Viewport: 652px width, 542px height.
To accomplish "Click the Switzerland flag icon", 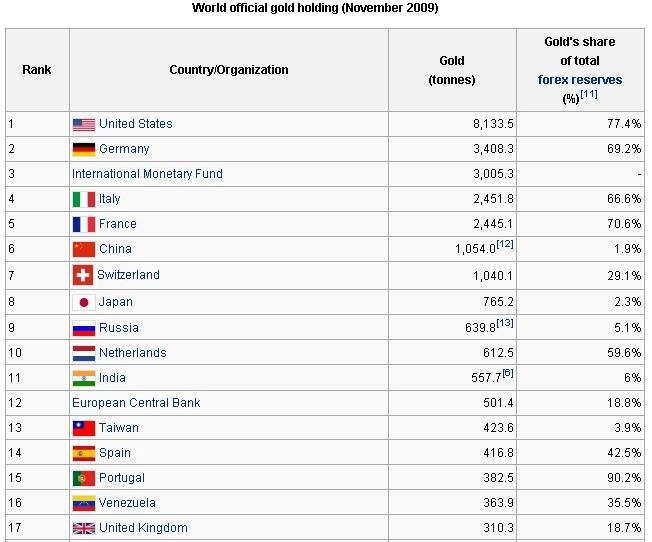I will coord(82,275).
